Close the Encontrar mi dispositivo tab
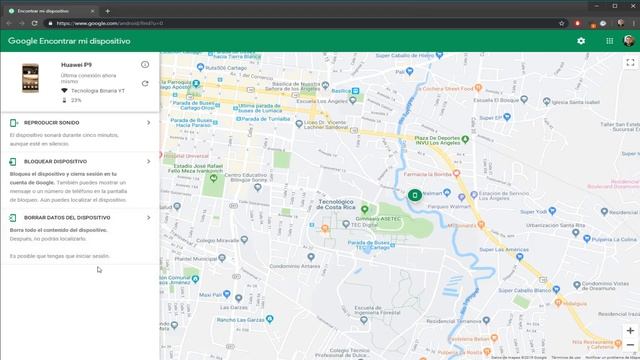 click(x=92, y=11)
